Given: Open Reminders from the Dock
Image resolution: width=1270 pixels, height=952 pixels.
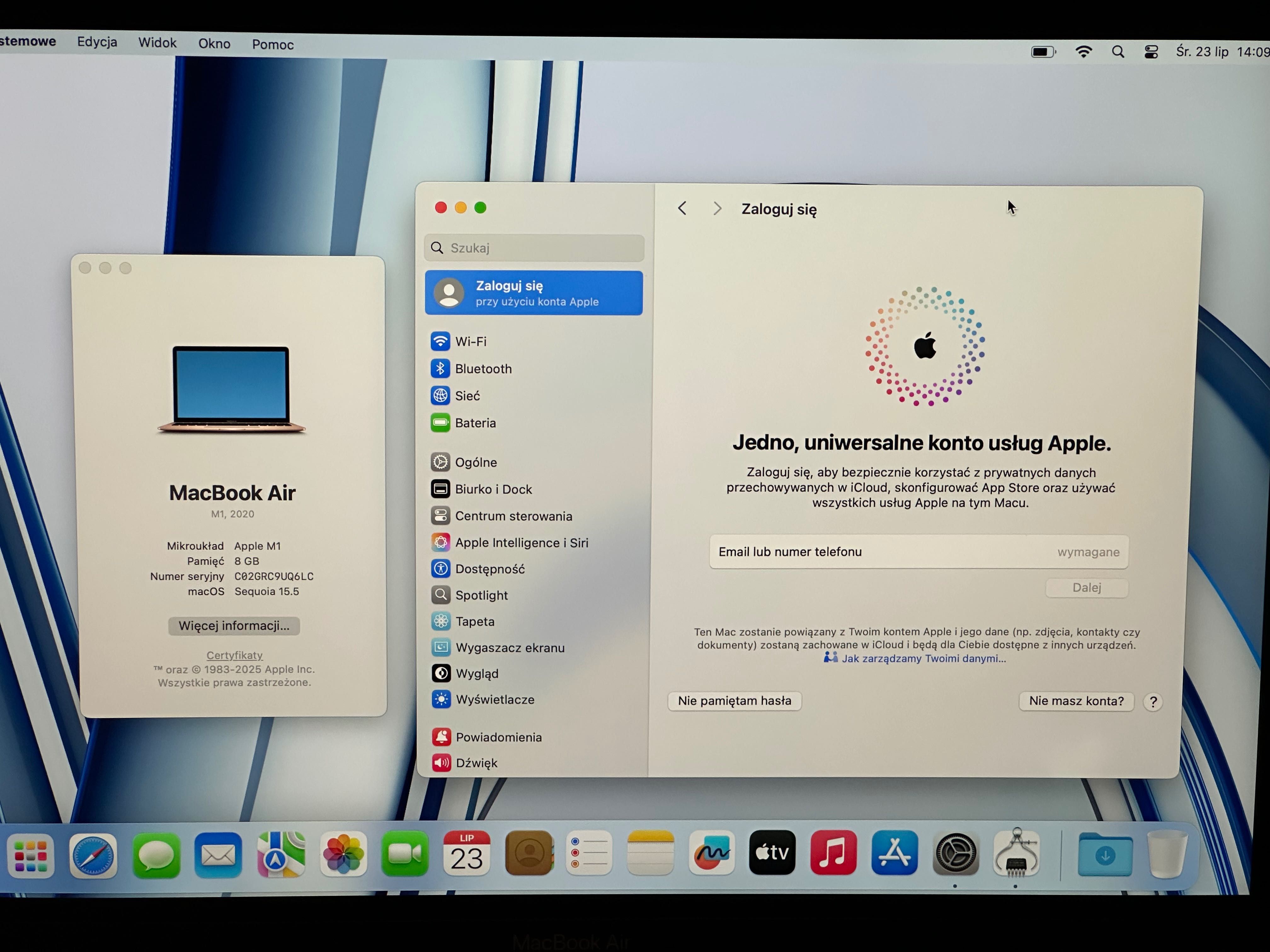Looking at the screenshot, I should [589, 853].
